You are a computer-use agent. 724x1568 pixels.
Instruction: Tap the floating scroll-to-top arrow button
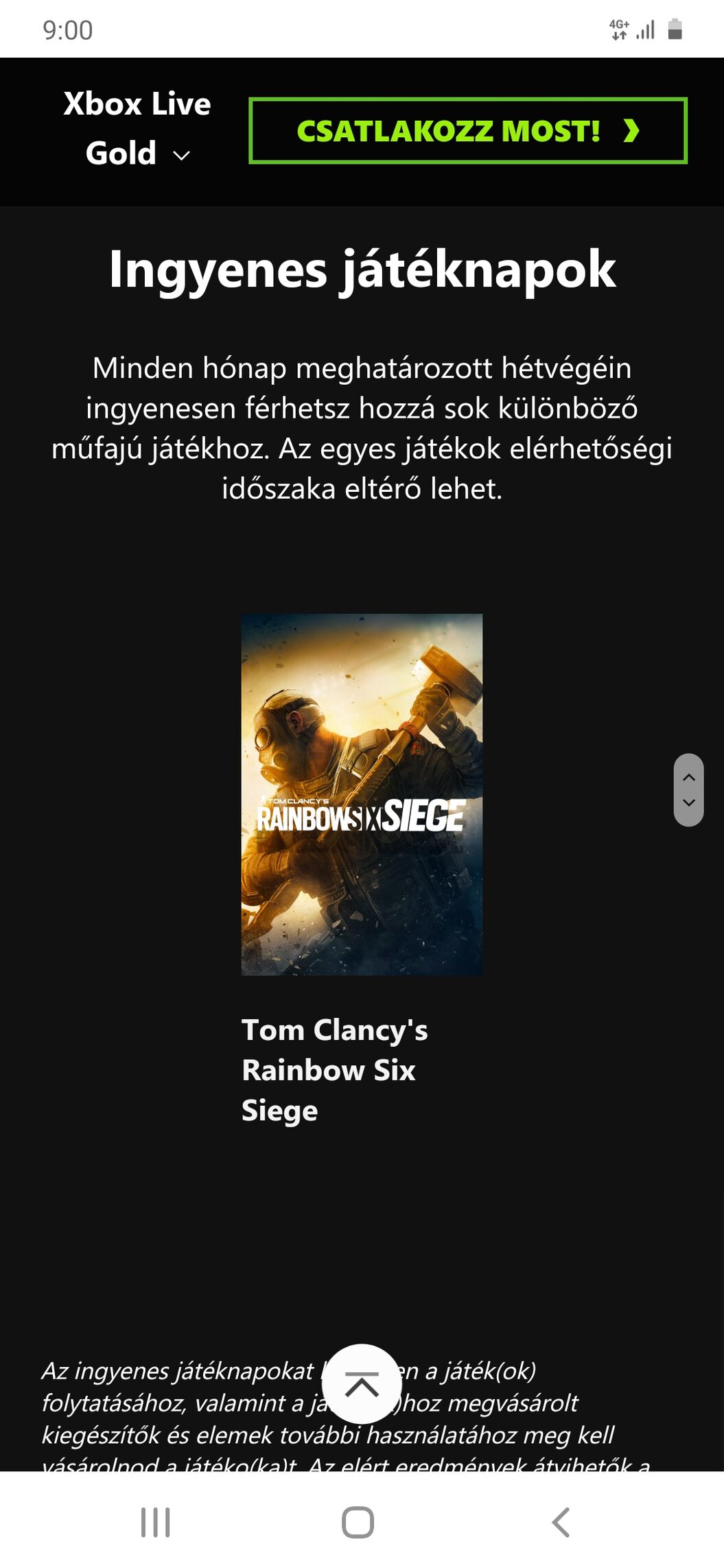pos(362,1383)
